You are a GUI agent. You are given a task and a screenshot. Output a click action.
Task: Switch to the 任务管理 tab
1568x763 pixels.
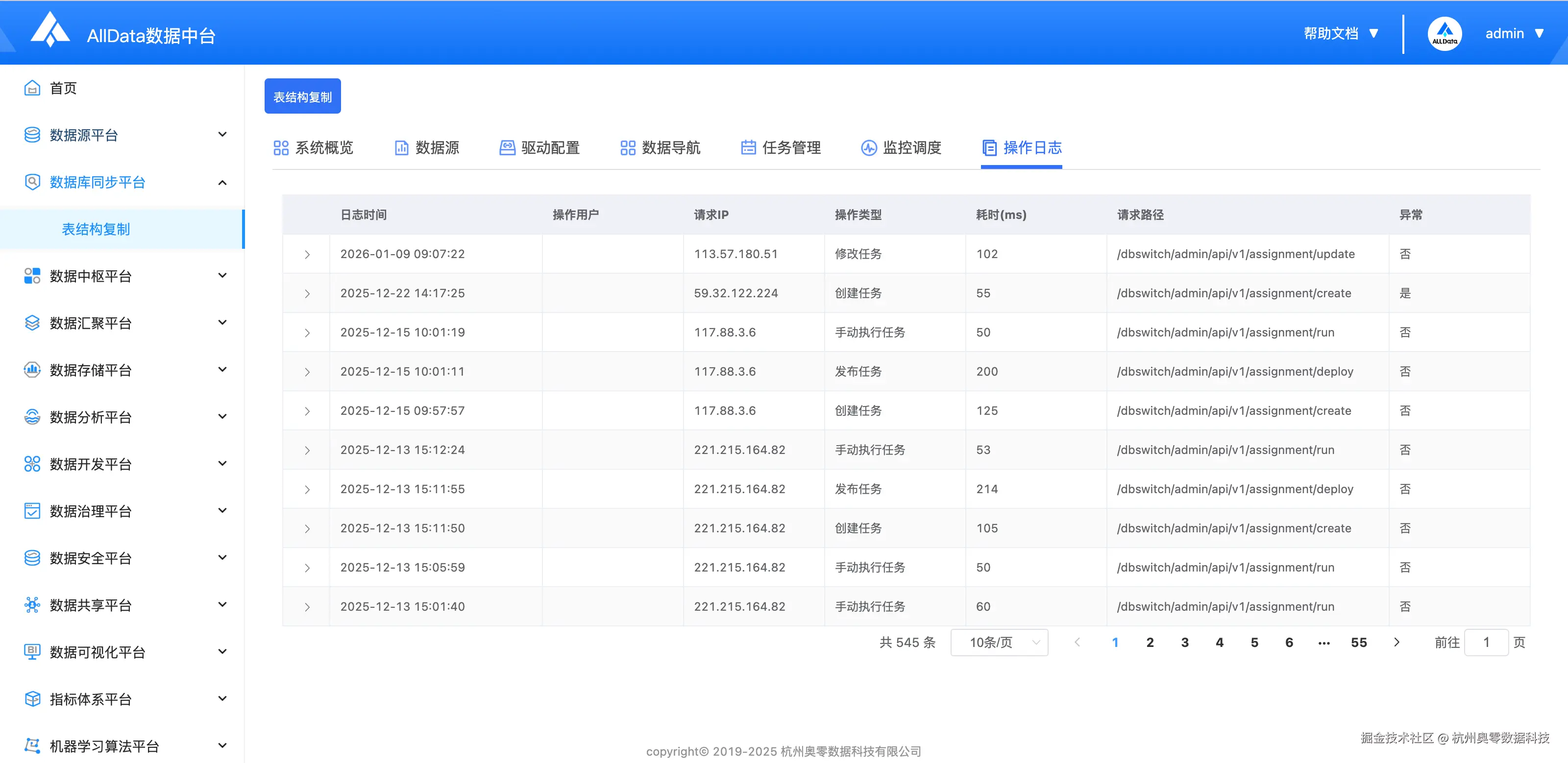point(781,147)
